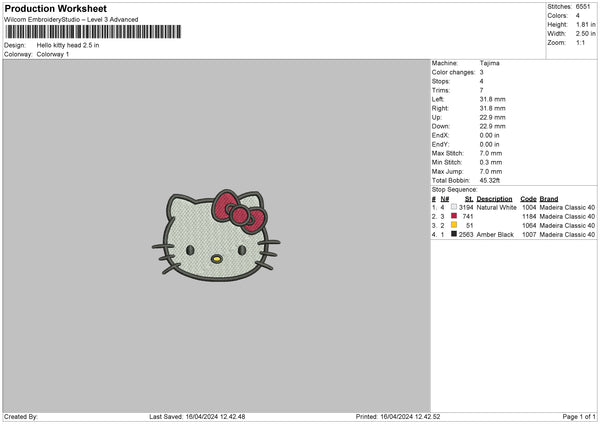Click the Description column header
Image resolution: width=600 pixels, height=424 pixels.
[x=494, y=199]
